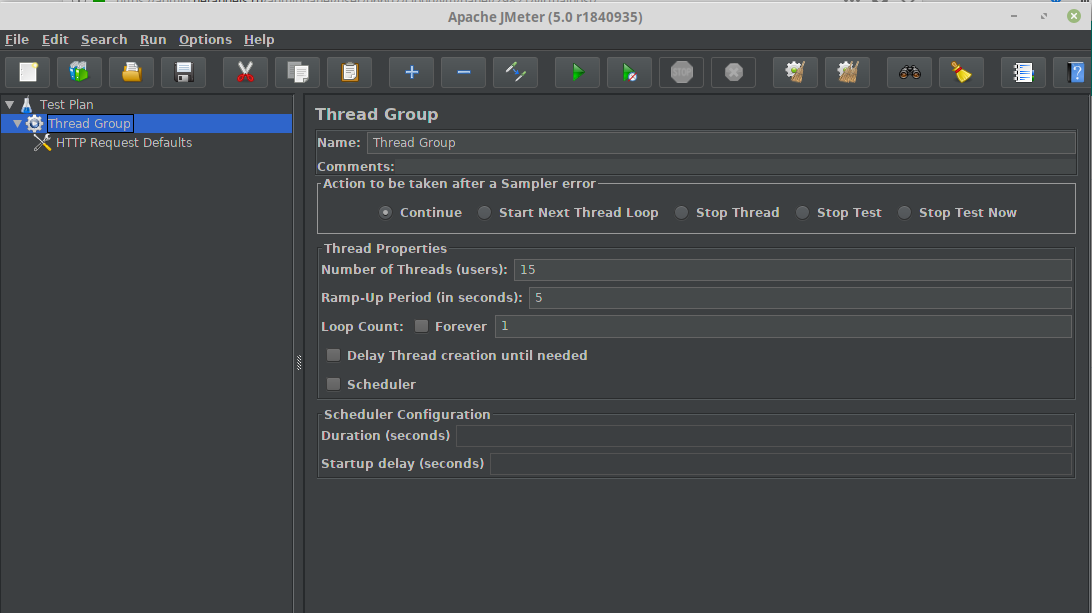1092x613 pixels.
Task: Click the Start no pauses icon
Action: [x=630, y=72]
